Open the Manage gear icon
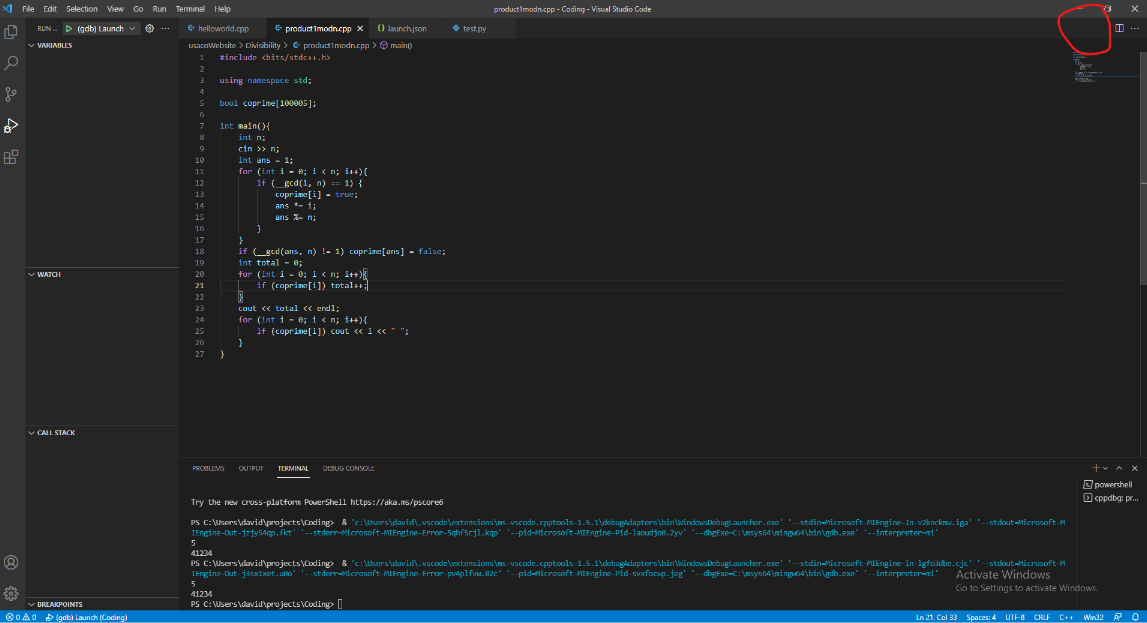 (x=11, y=594)
